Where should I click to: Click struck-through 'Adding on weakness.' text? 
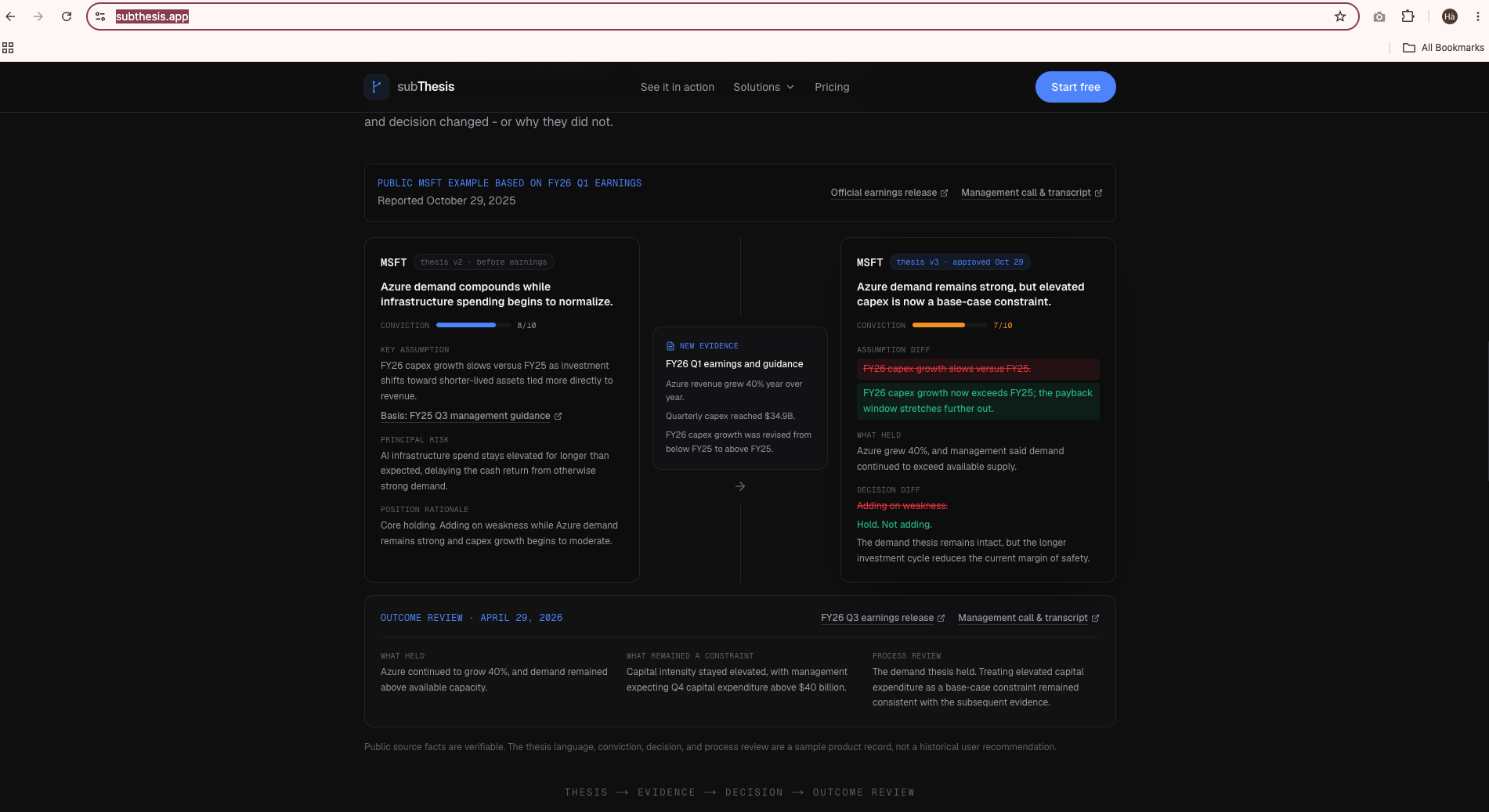(902, 506)
